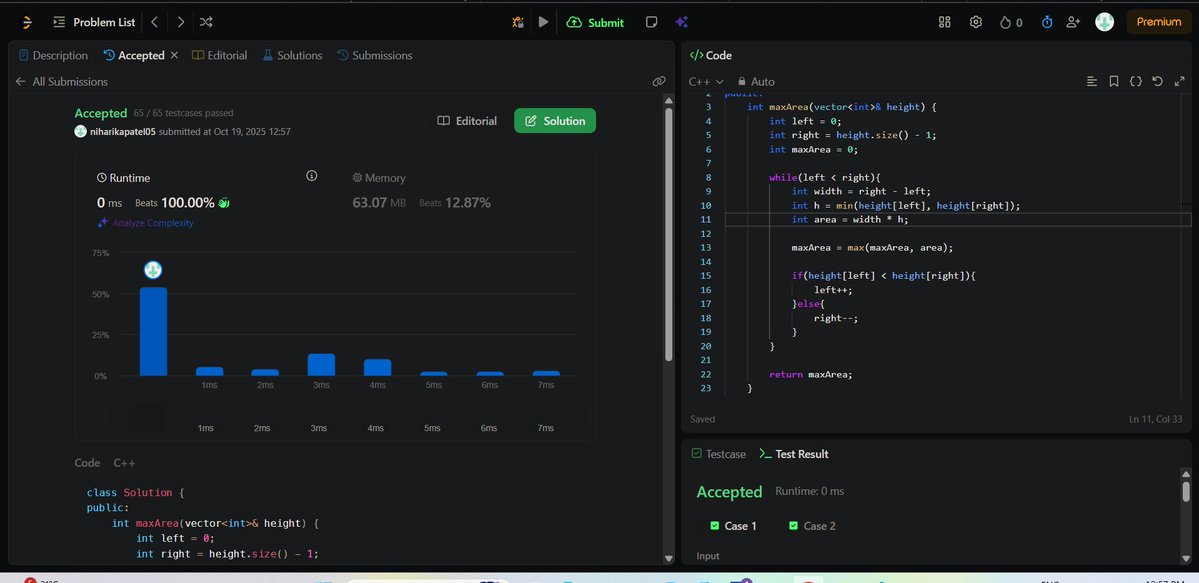The image size is (1199, 583).
Task: Click the streak fire icon showing 0
Action: pyautogui.click(x=1011, y=22)
